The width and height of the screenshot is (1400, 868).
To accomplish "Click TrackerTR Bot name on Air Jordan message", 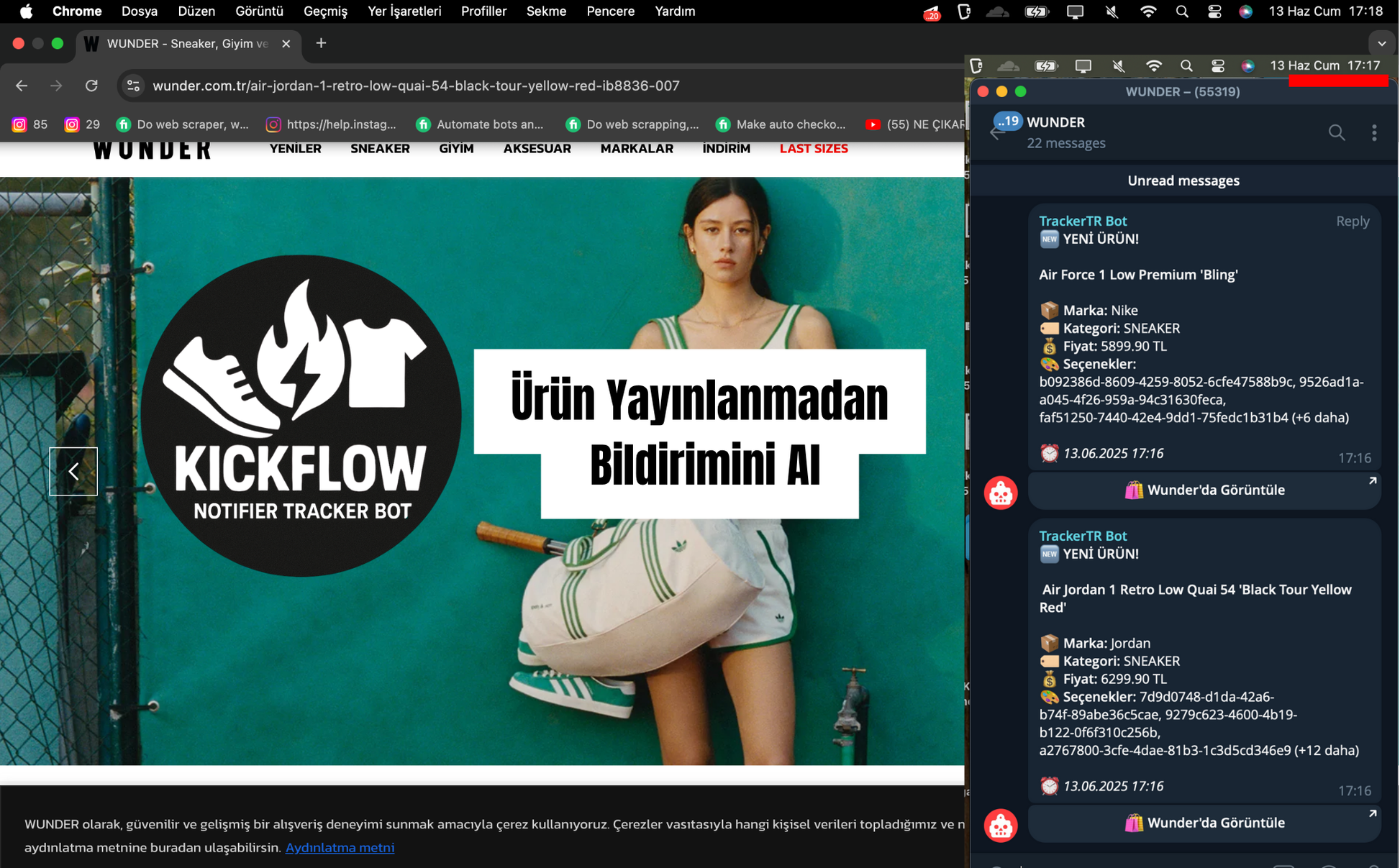I will [1083, 536].
